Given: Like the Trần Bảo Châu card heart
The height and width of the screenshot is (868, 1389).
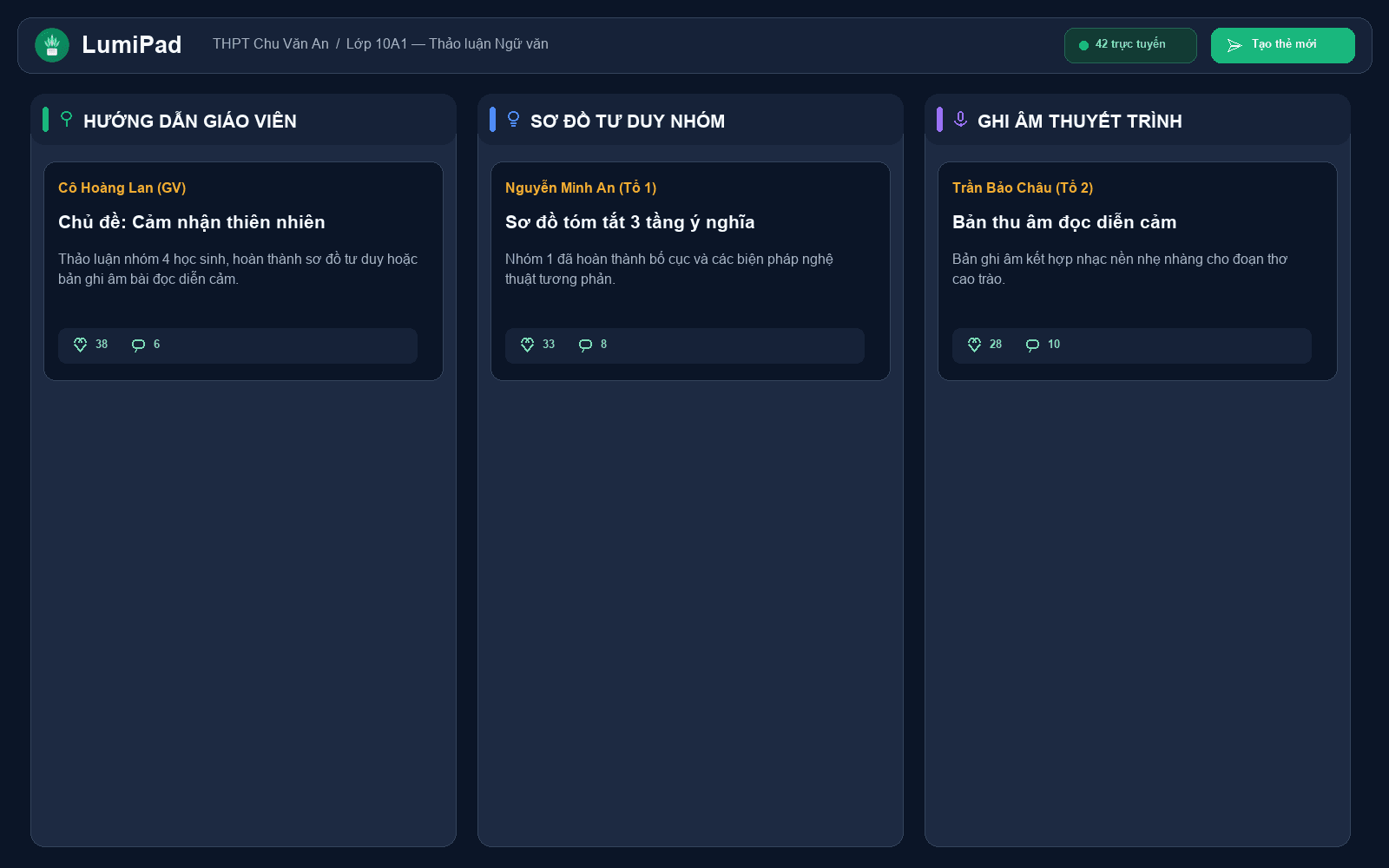Looking at the screenshot, I should pos(974,345).
